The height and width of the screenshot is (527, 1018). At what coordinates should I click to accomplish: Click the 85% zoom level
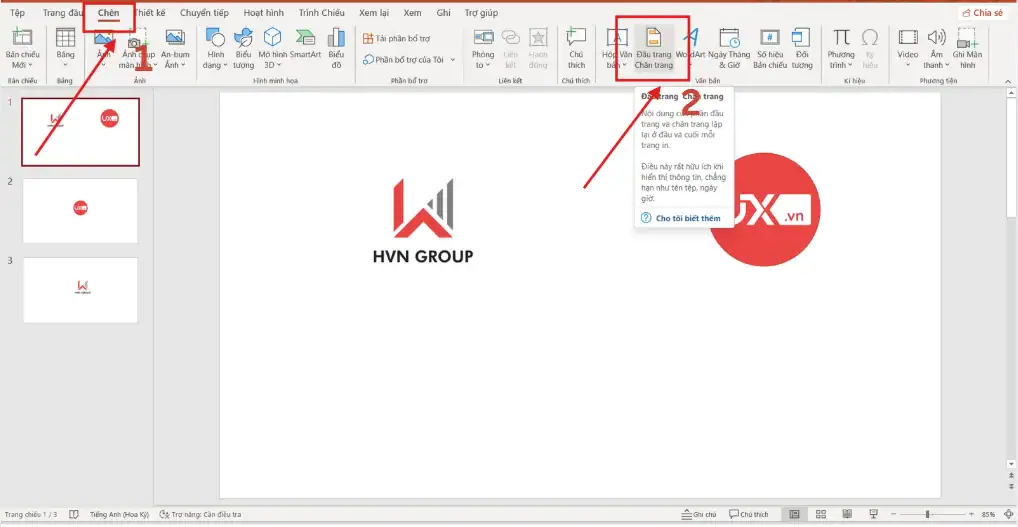pyautogui.click(x=989, y=514)
